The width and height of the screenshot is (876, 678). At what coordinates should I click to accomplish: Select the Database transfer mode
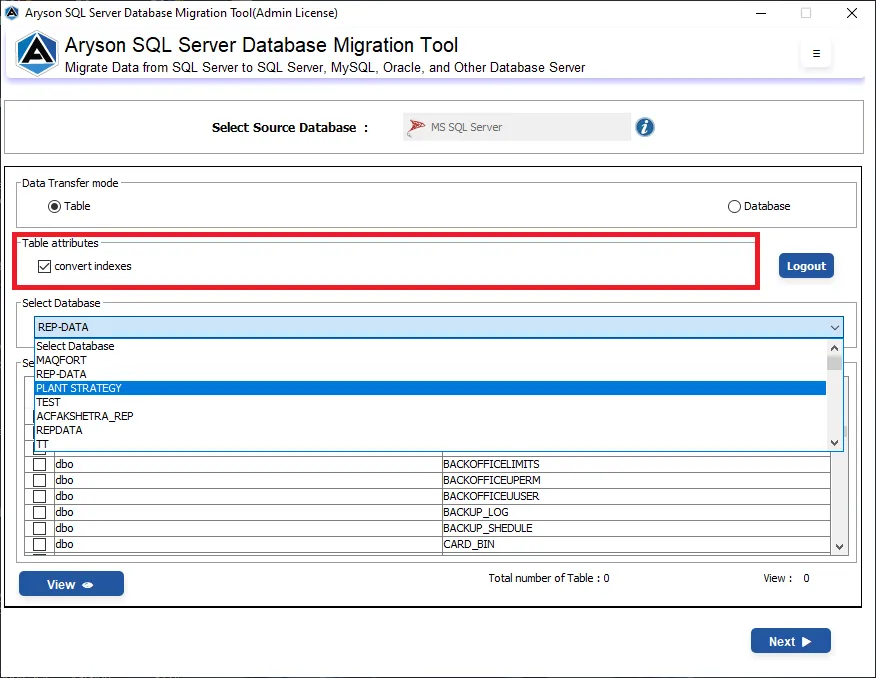tap(734, 207)
